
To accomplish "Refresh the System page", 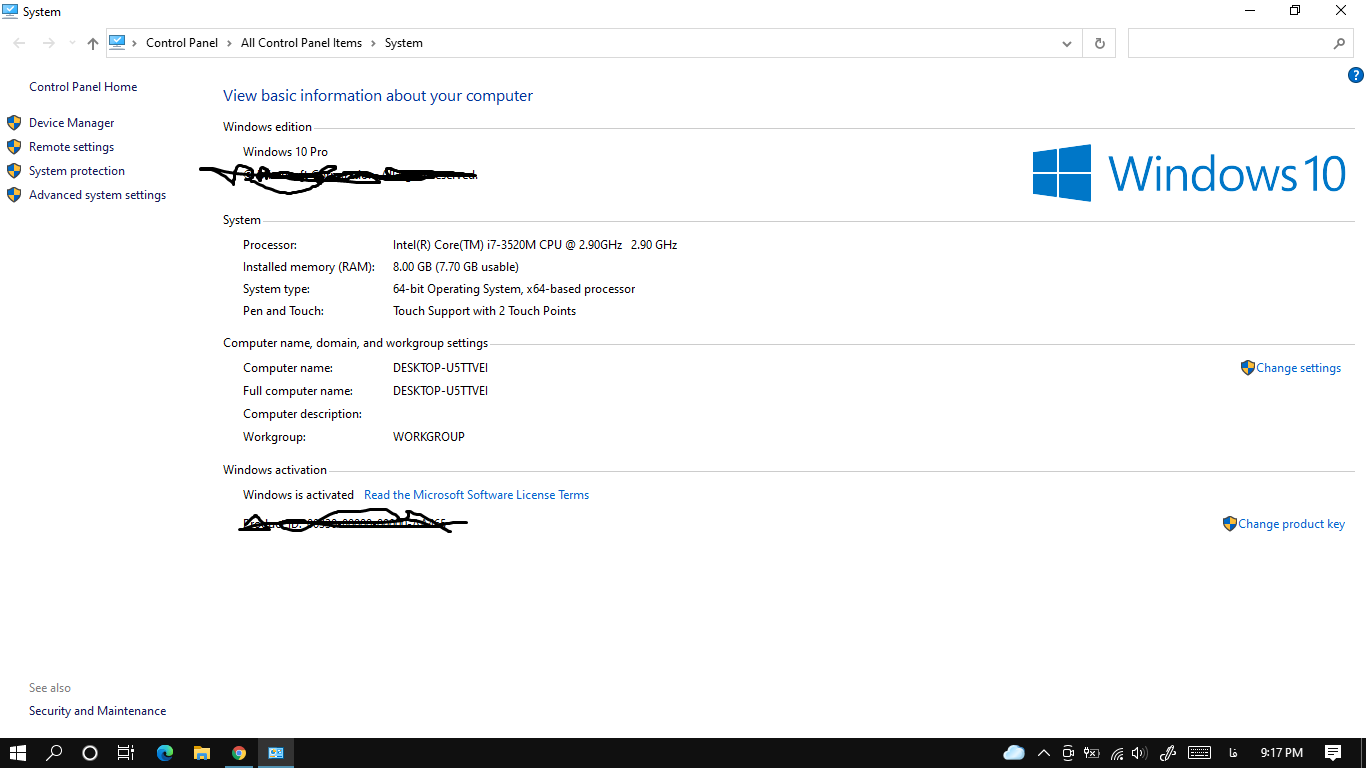I will (x=1099, y=43).
